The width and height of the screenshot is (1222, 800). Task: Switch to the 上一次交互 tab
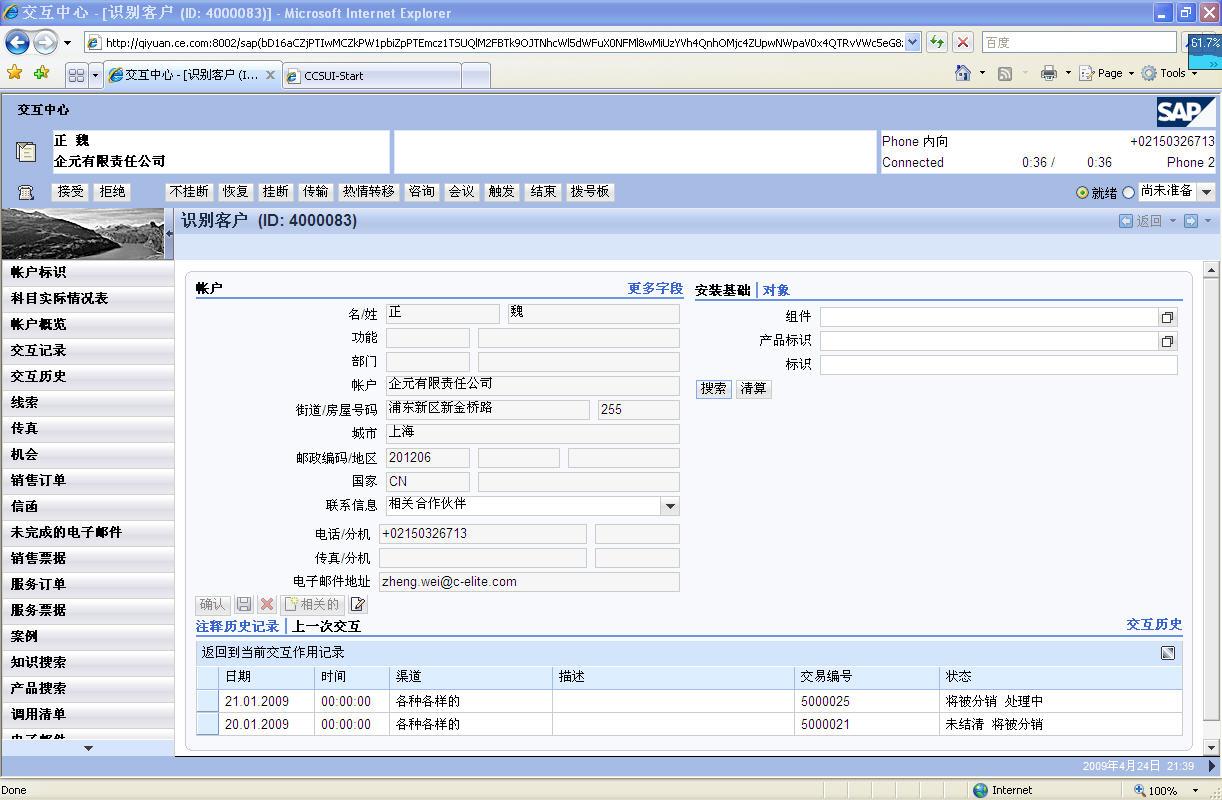(326, 626)
